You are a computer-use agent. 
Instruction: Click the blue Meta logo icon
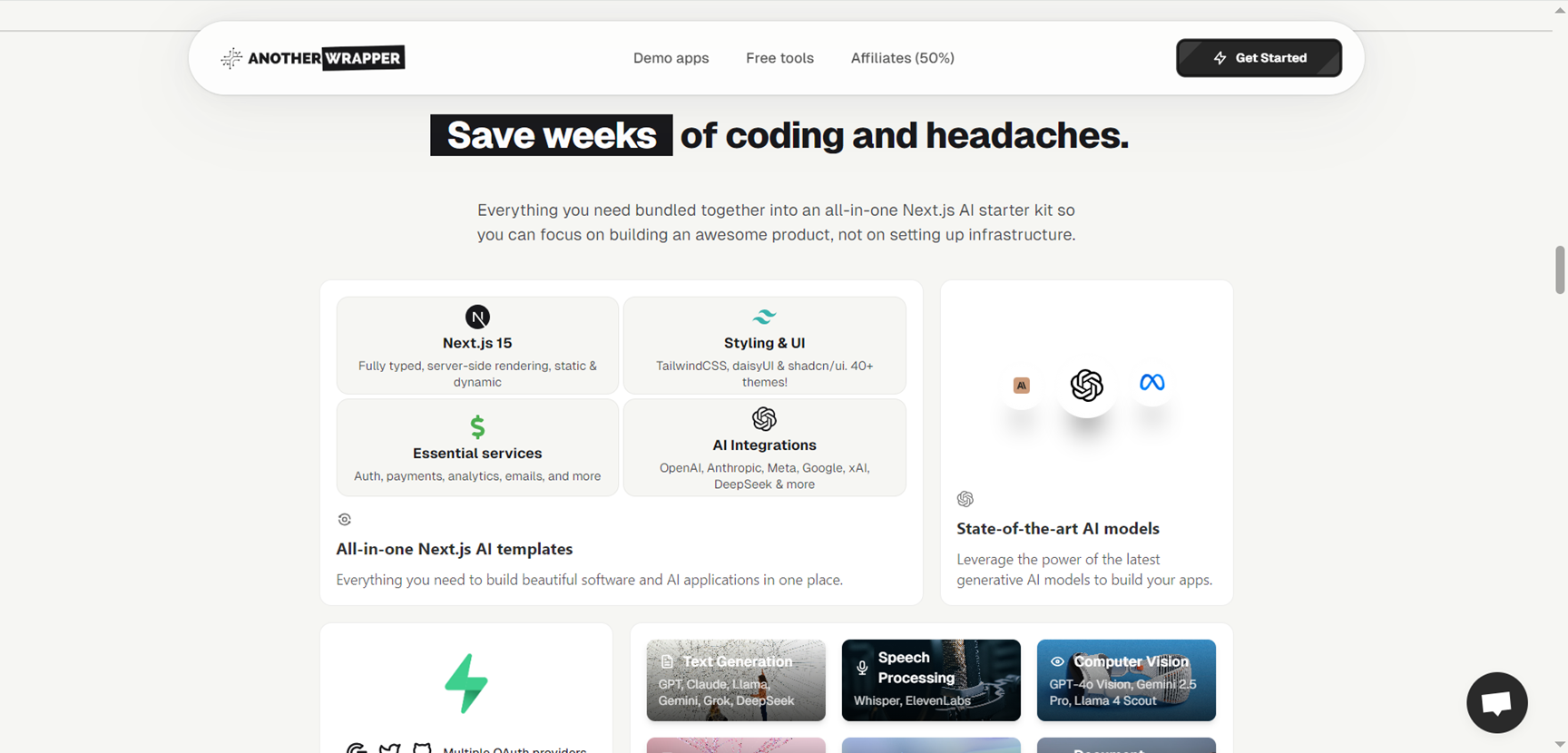tap(1151, 383)
